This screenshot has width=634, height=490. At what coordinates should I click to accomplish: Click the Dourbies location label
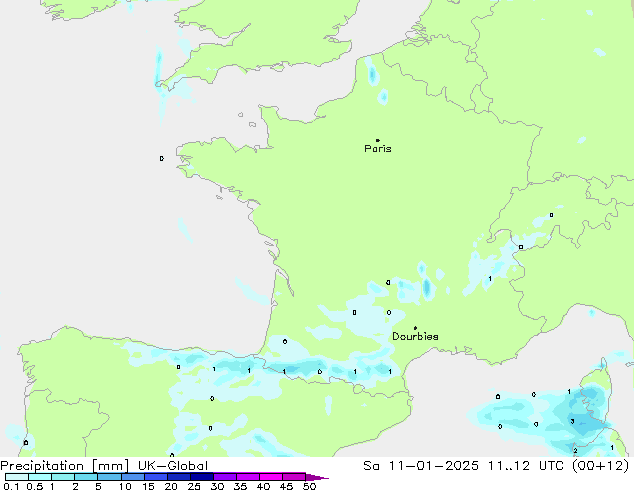[x=415, y=336]
